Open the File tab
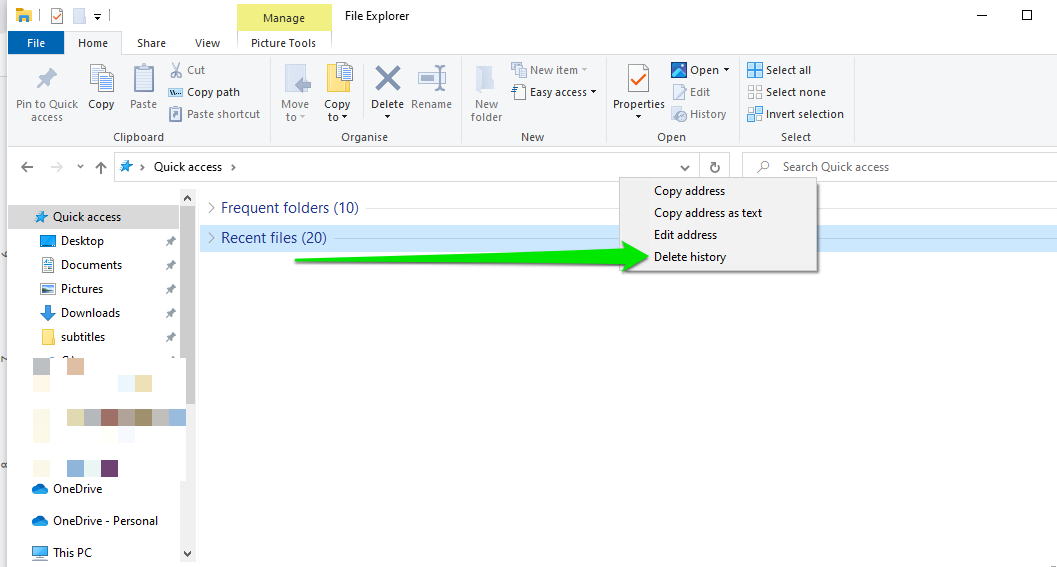The width and height of the screenshot is (1057, 567). 36,42
